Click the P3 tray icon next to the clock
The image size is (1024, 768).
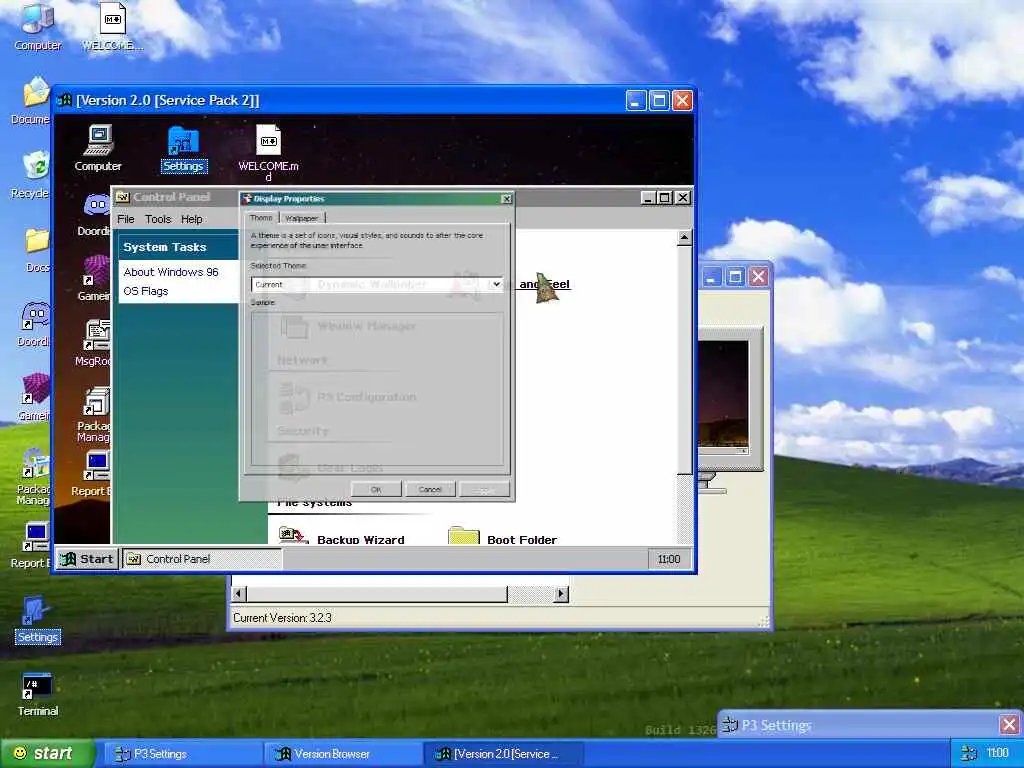pyautogui.click(x=969, y=754)
